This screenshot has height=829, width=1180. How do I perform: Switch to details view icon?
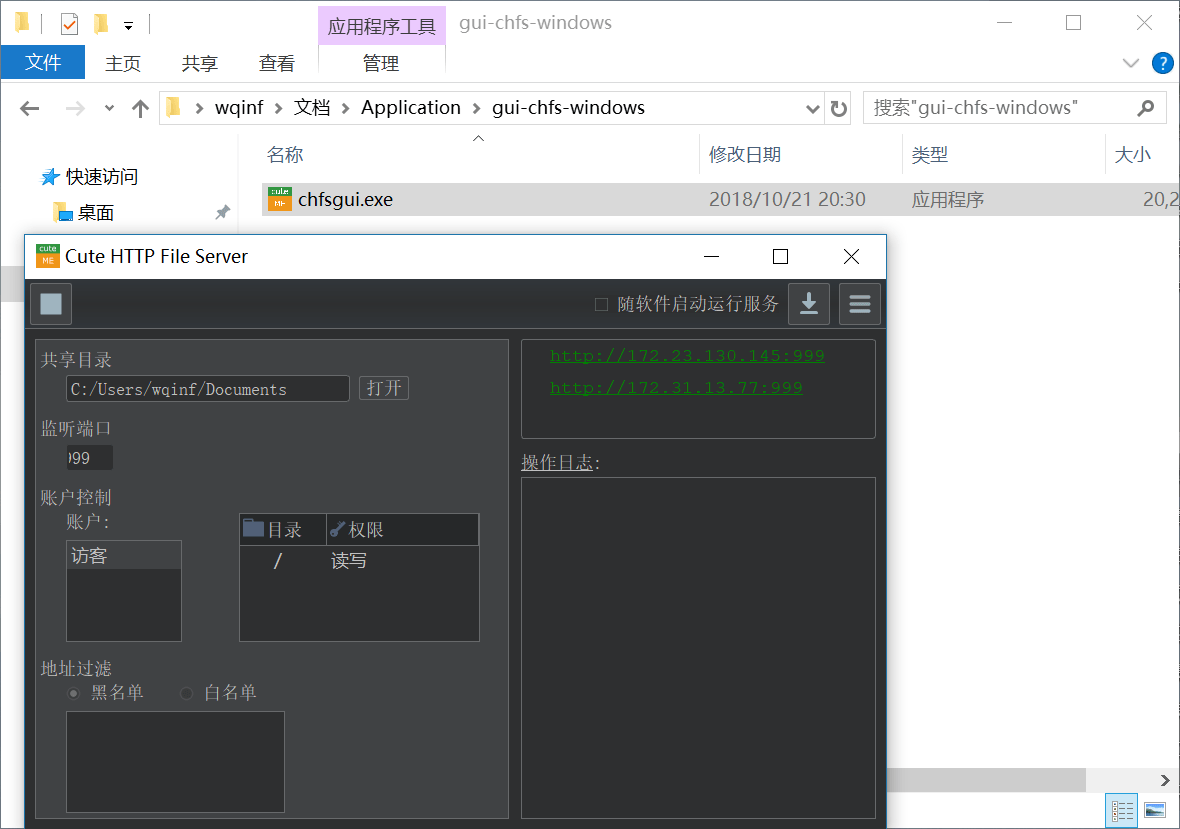pyautogui.click(x=1123, y=809)
